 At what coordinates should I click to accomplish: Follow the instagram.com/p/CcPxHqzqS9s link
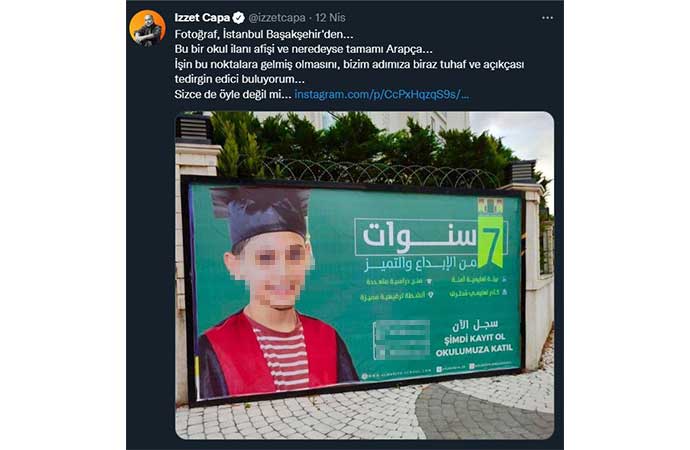coord(382,95)
